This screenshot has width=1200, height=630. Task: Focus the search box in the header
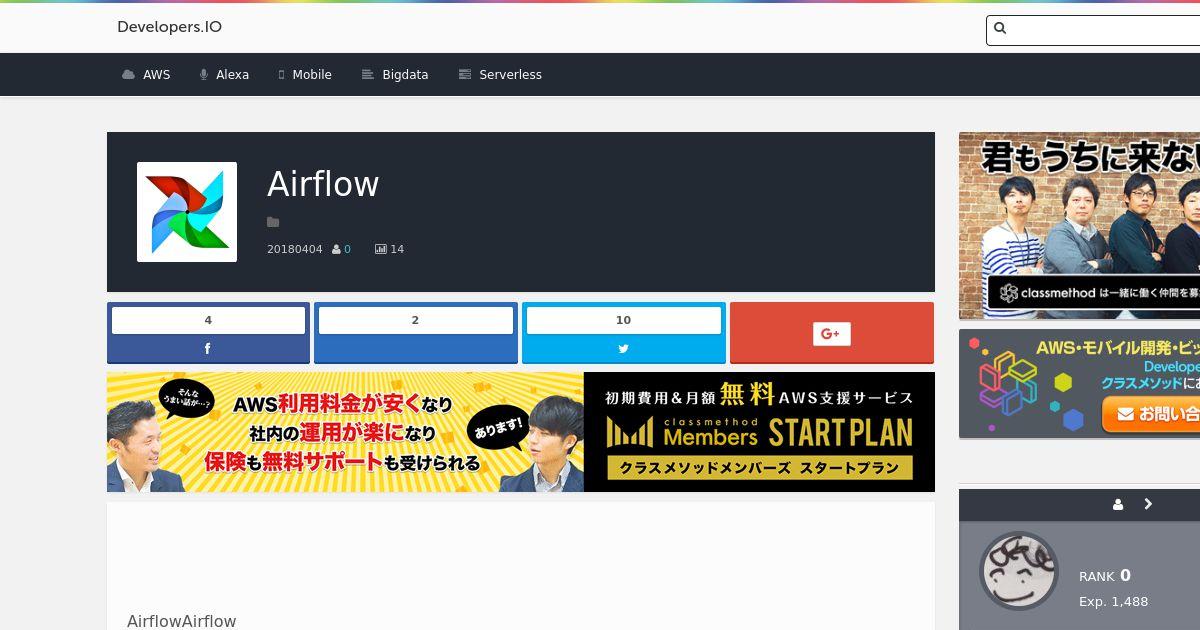tap(1094, 30)
